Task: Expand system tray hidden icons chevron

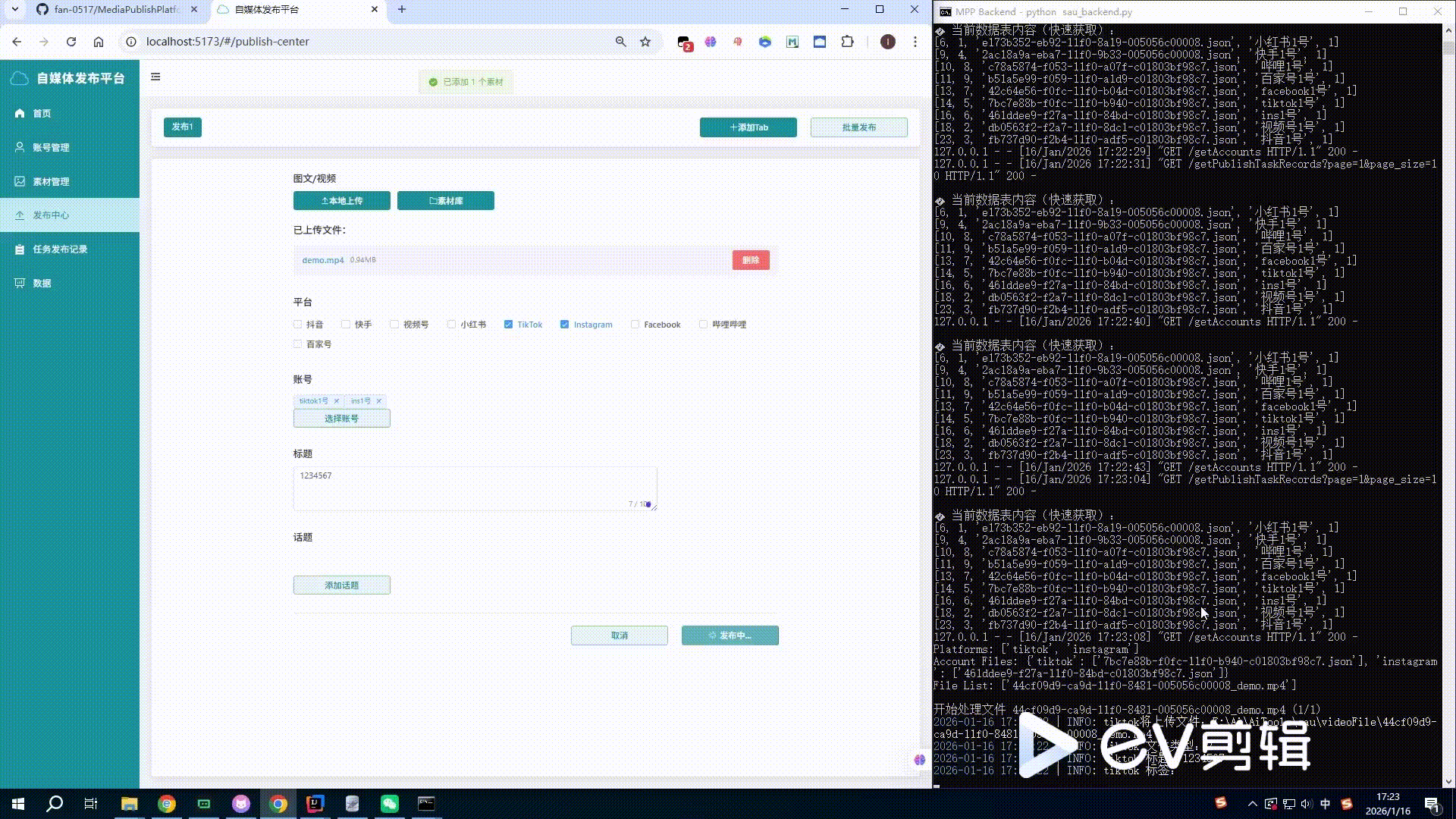Action: [1252, 804]
